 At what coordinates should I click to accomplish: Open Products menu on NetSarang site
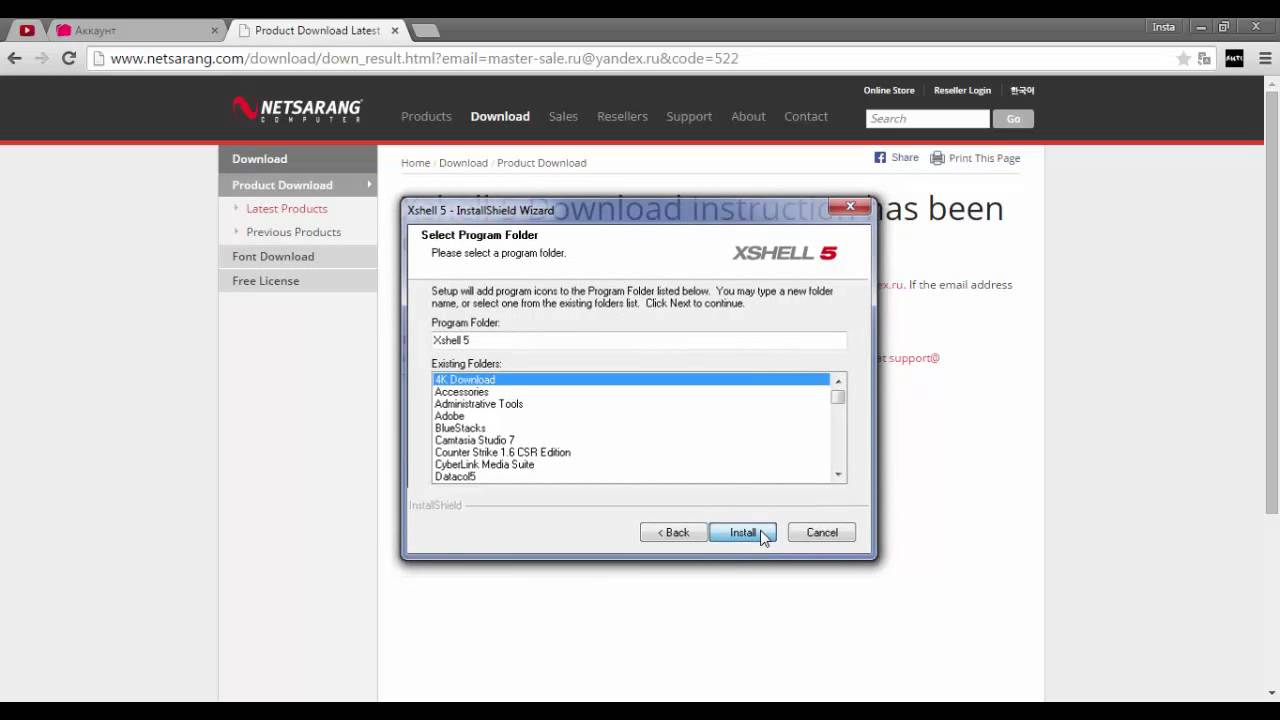click(426, 117)
